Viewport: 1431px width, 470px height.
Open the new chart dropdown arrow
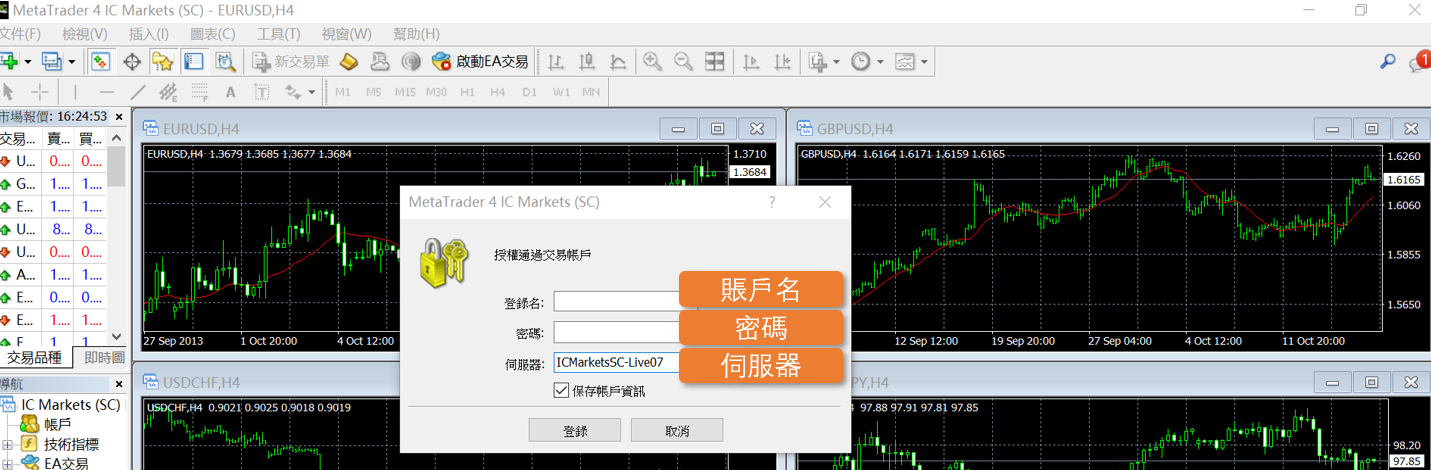coord(28,62)
